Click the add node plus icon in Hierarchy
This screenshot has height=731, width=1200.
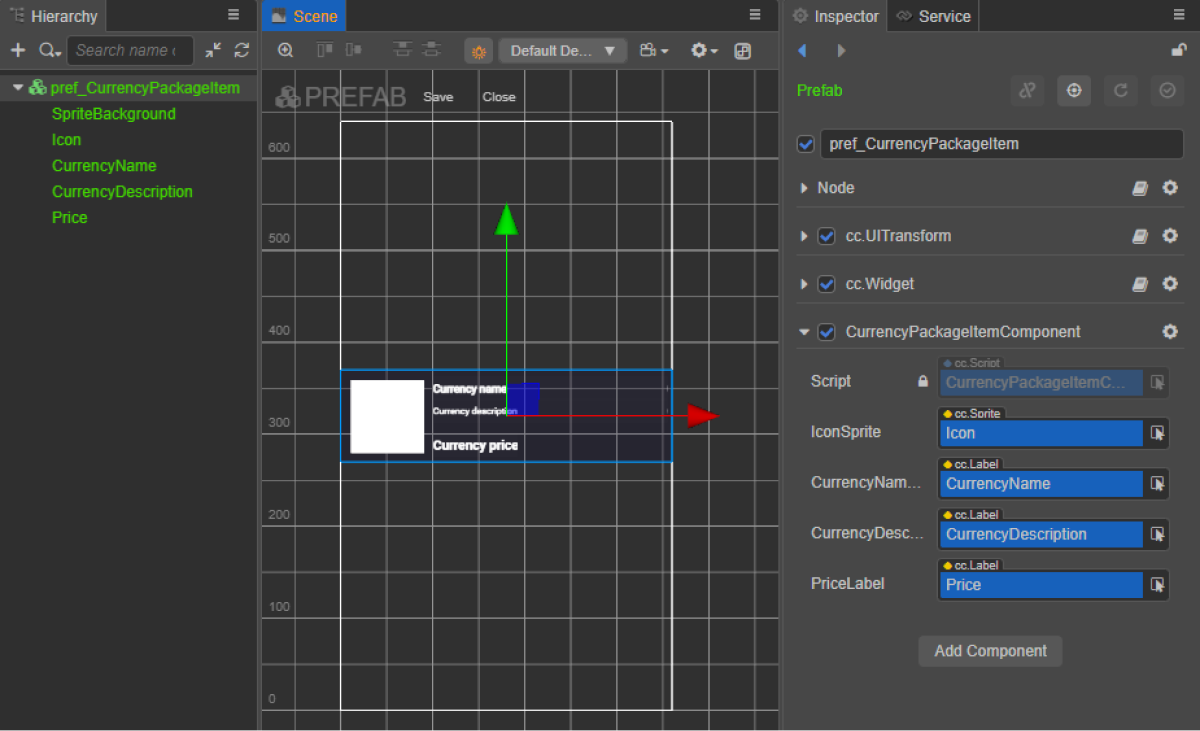pos(18,50)
